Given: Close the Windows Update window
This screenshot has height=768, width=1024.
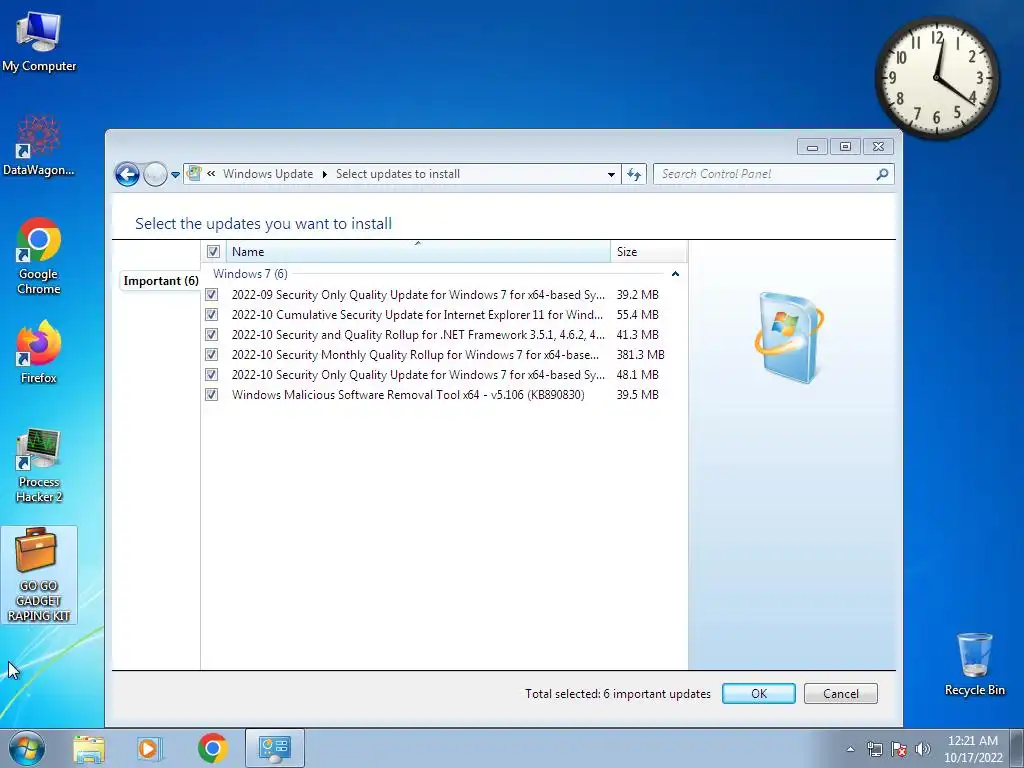Looking at the screenshot, I should [x=878, y=147].
